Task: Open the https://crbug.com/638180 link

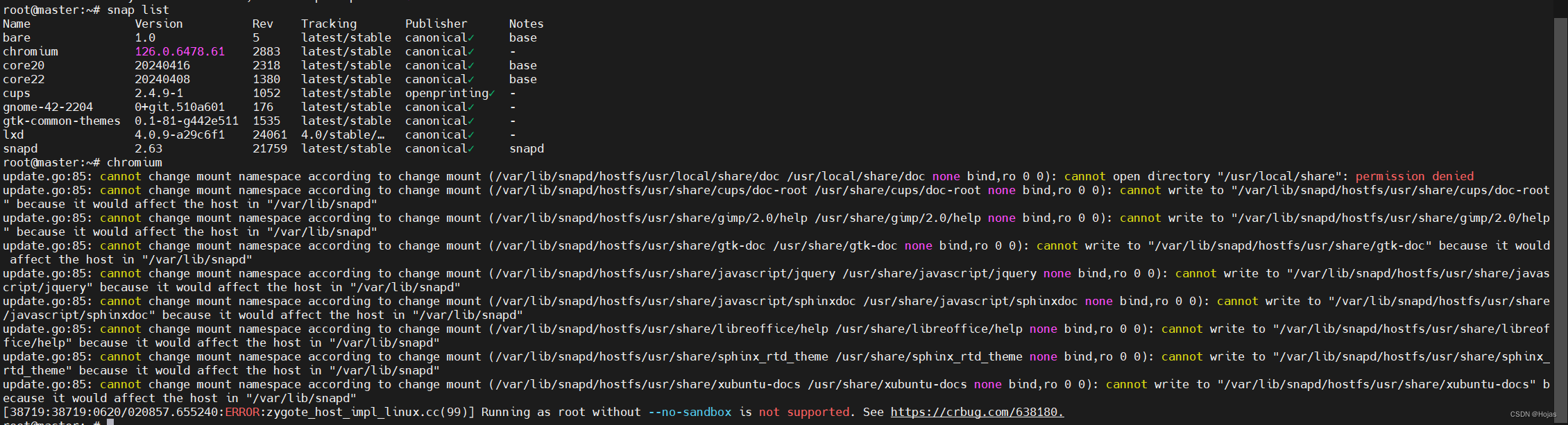Action: pyautogui.click(x=977, y=413)
